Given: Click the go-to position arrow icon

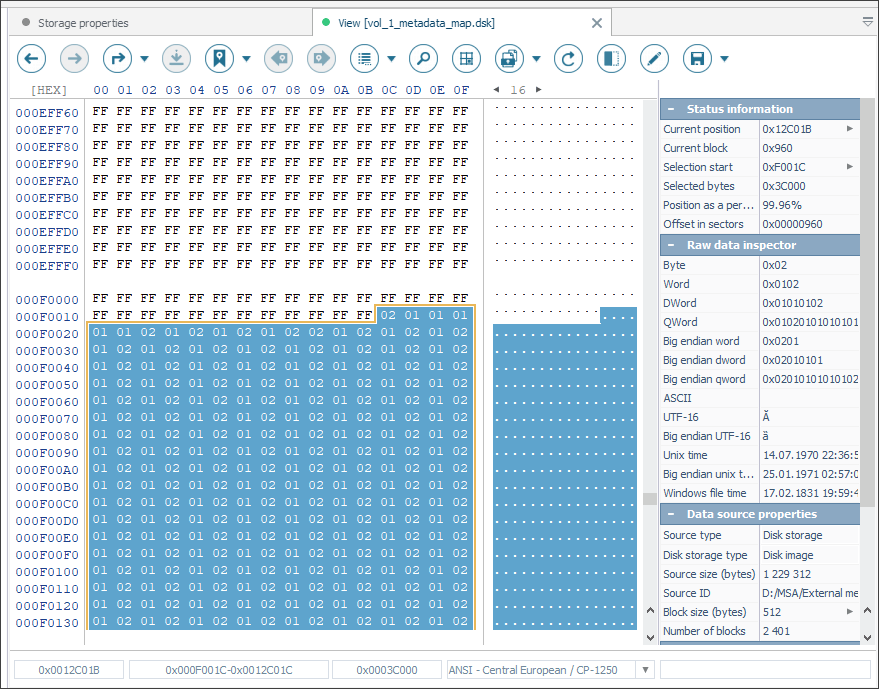Looking at the screenshot, I should click(118, 59).
